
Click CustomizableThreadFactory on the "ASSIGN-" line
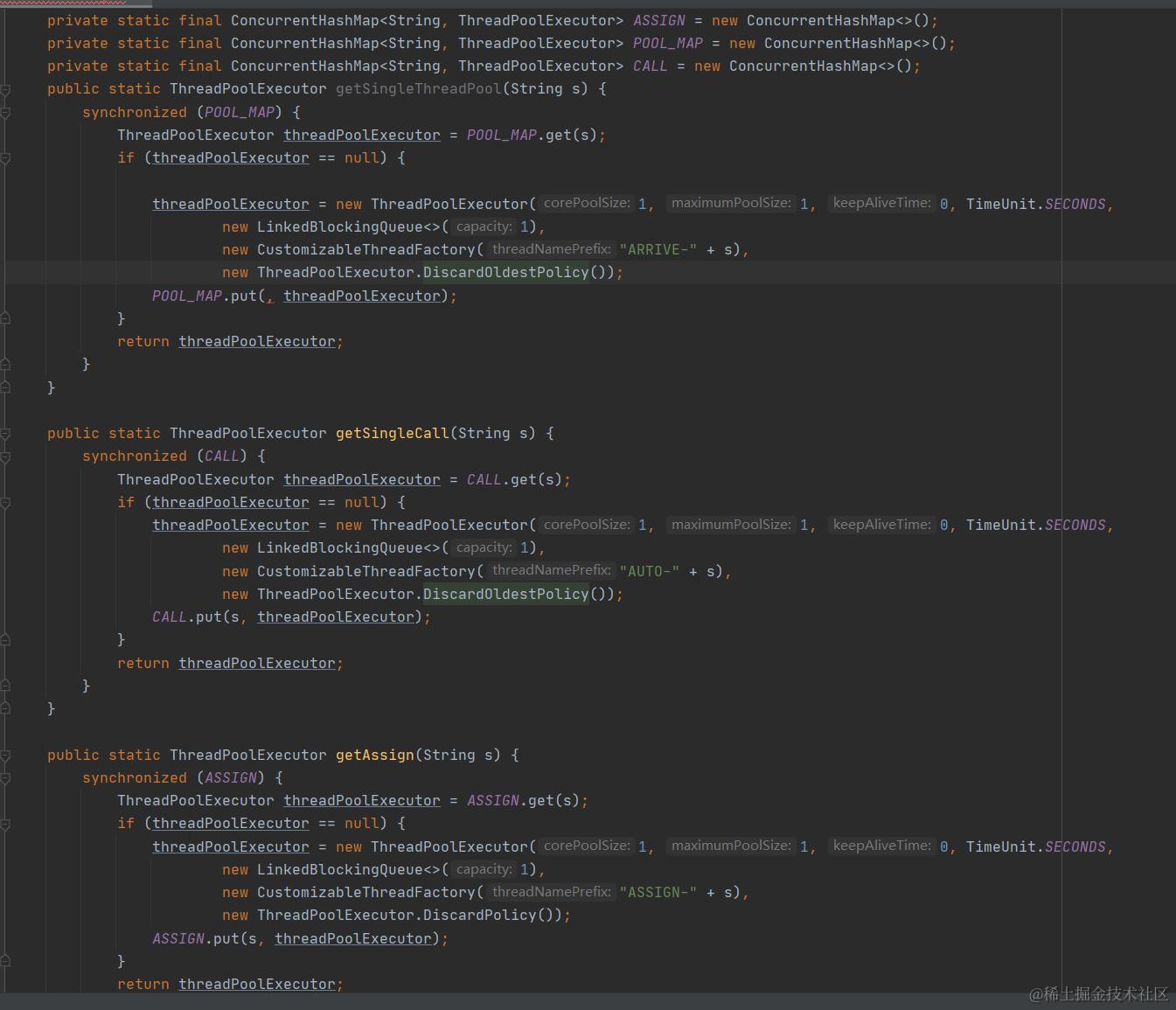(x=366, y=893)
